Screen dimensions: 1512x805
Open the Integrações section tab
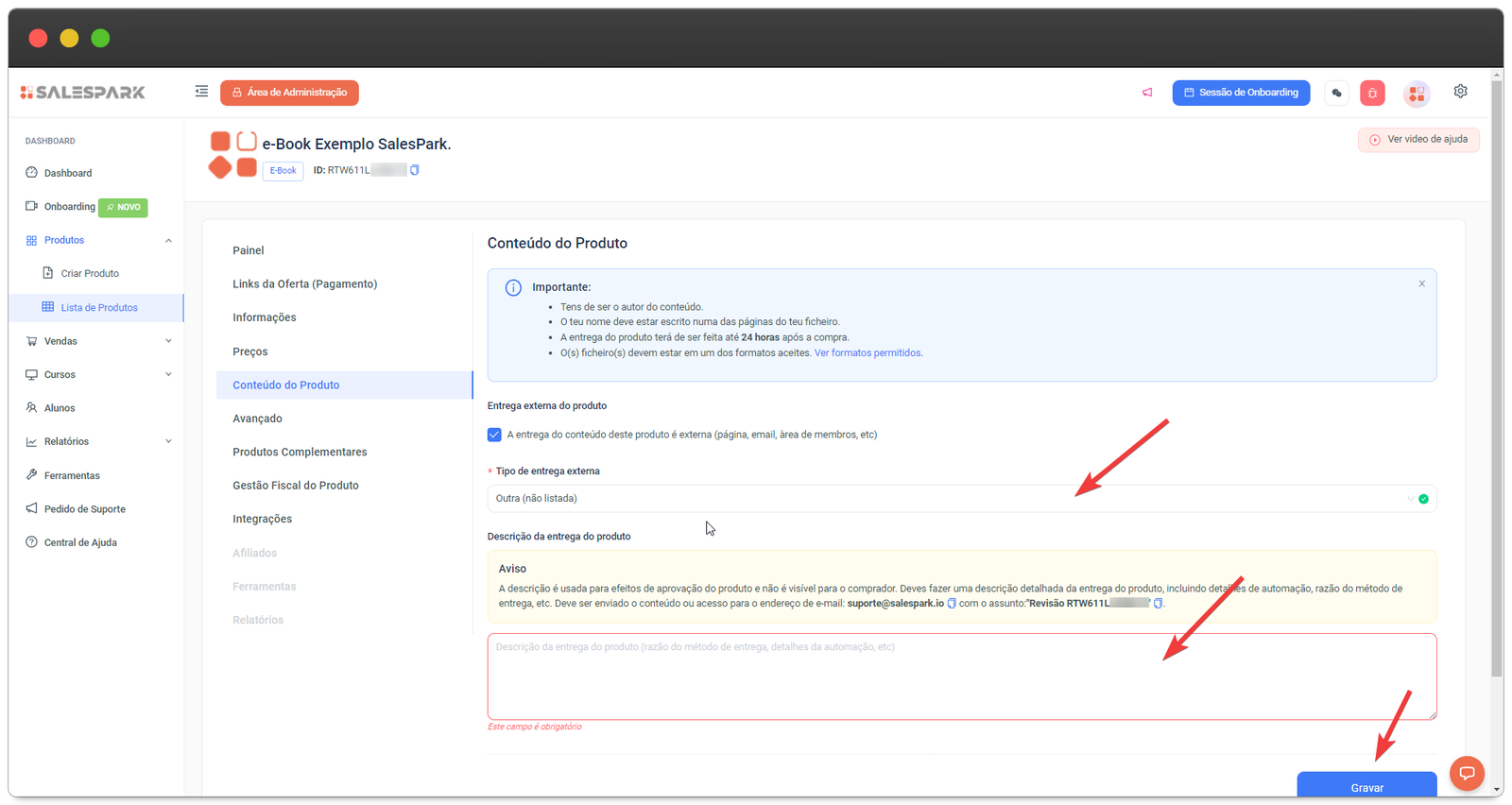tap(263, 519)
